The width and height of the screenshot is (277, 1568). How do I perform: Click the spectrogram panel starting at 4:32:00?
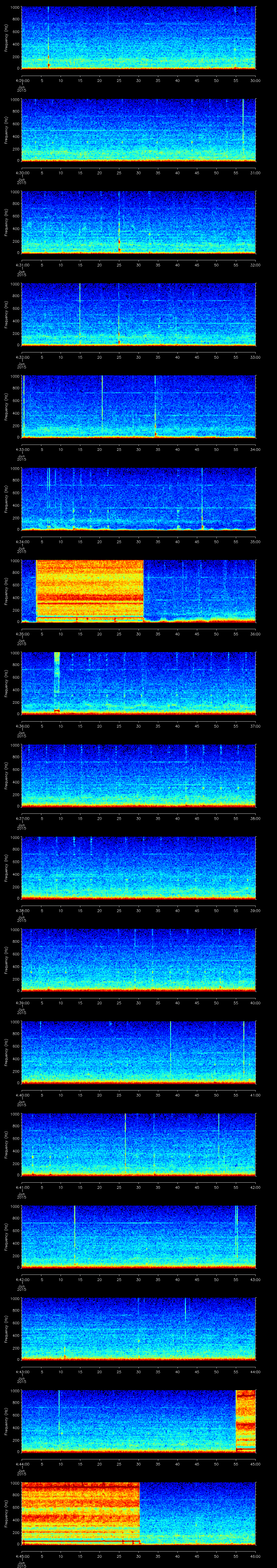coord(139,315)
